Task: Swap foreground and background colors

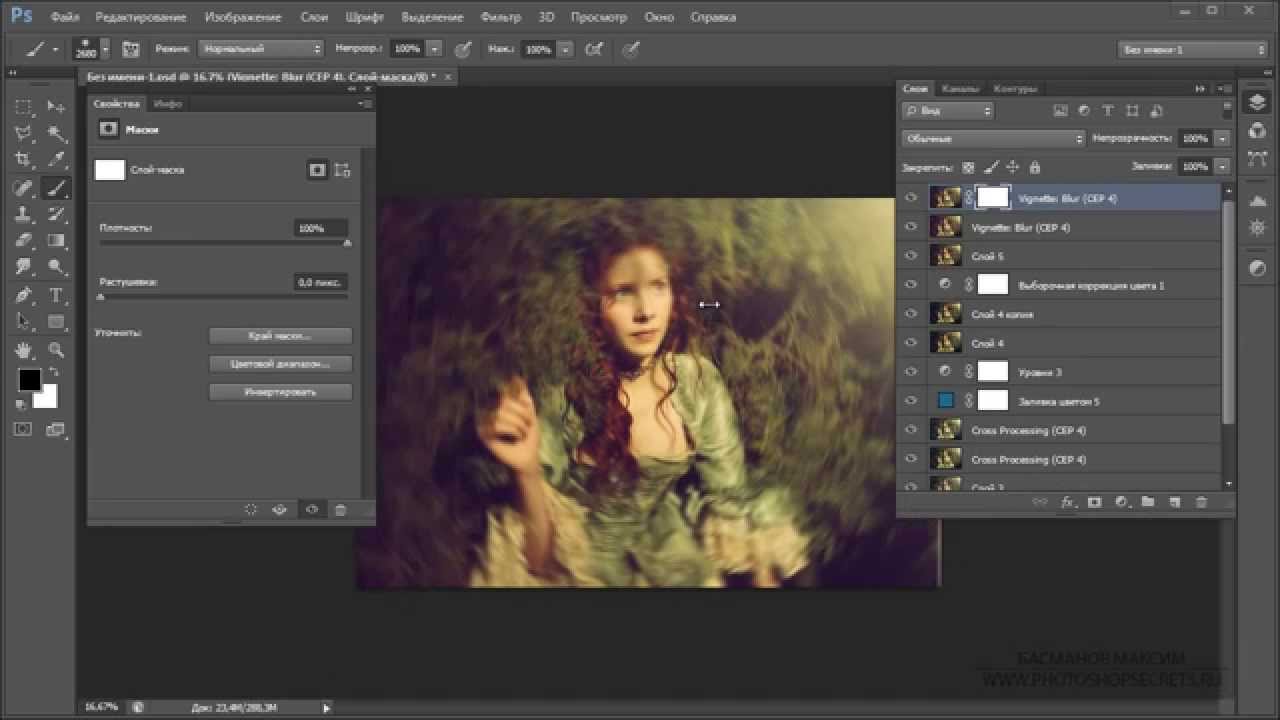Action: click(x=53, y=373)
